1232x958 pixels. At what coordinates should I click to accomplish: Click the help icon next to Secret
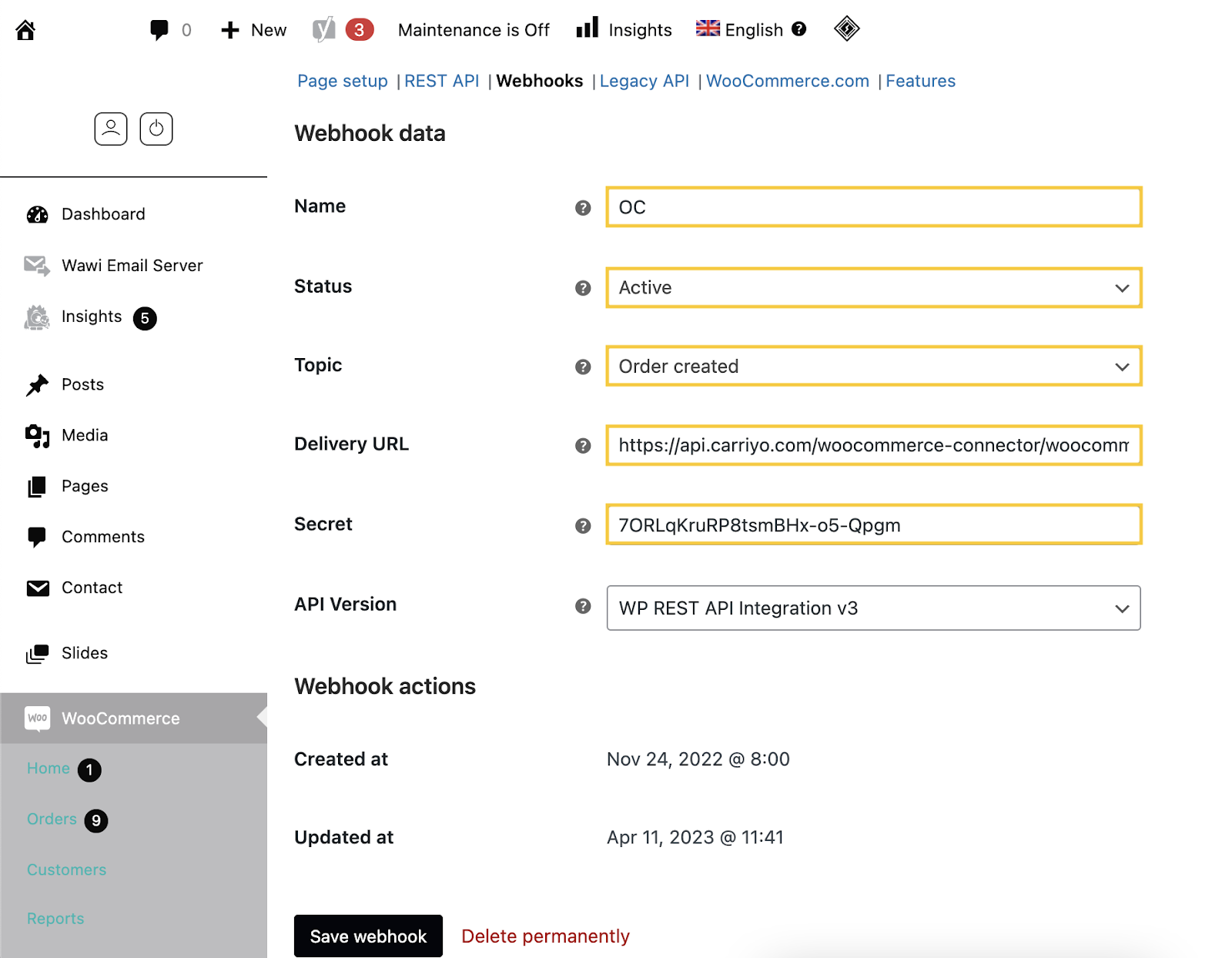tap(583, 526)
